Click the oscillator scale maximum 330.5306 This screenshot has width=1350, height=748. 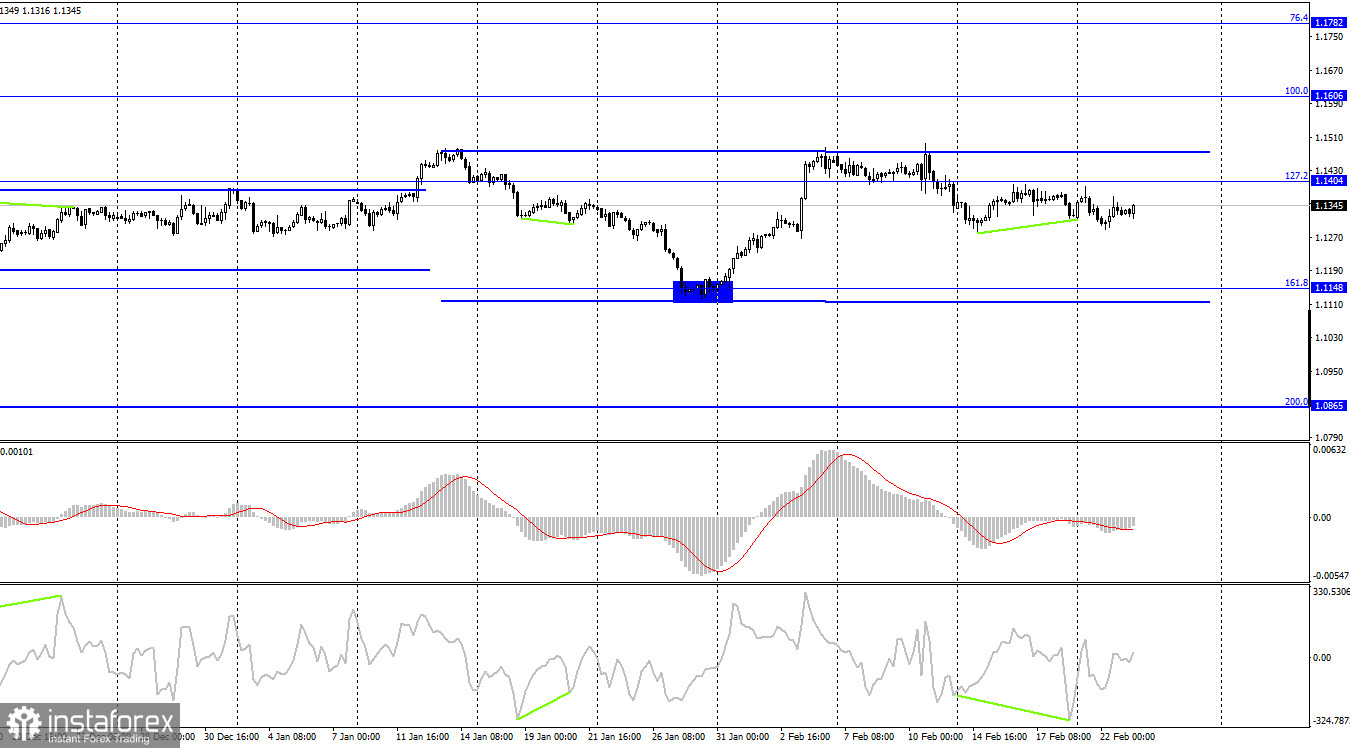(1331, 592)
